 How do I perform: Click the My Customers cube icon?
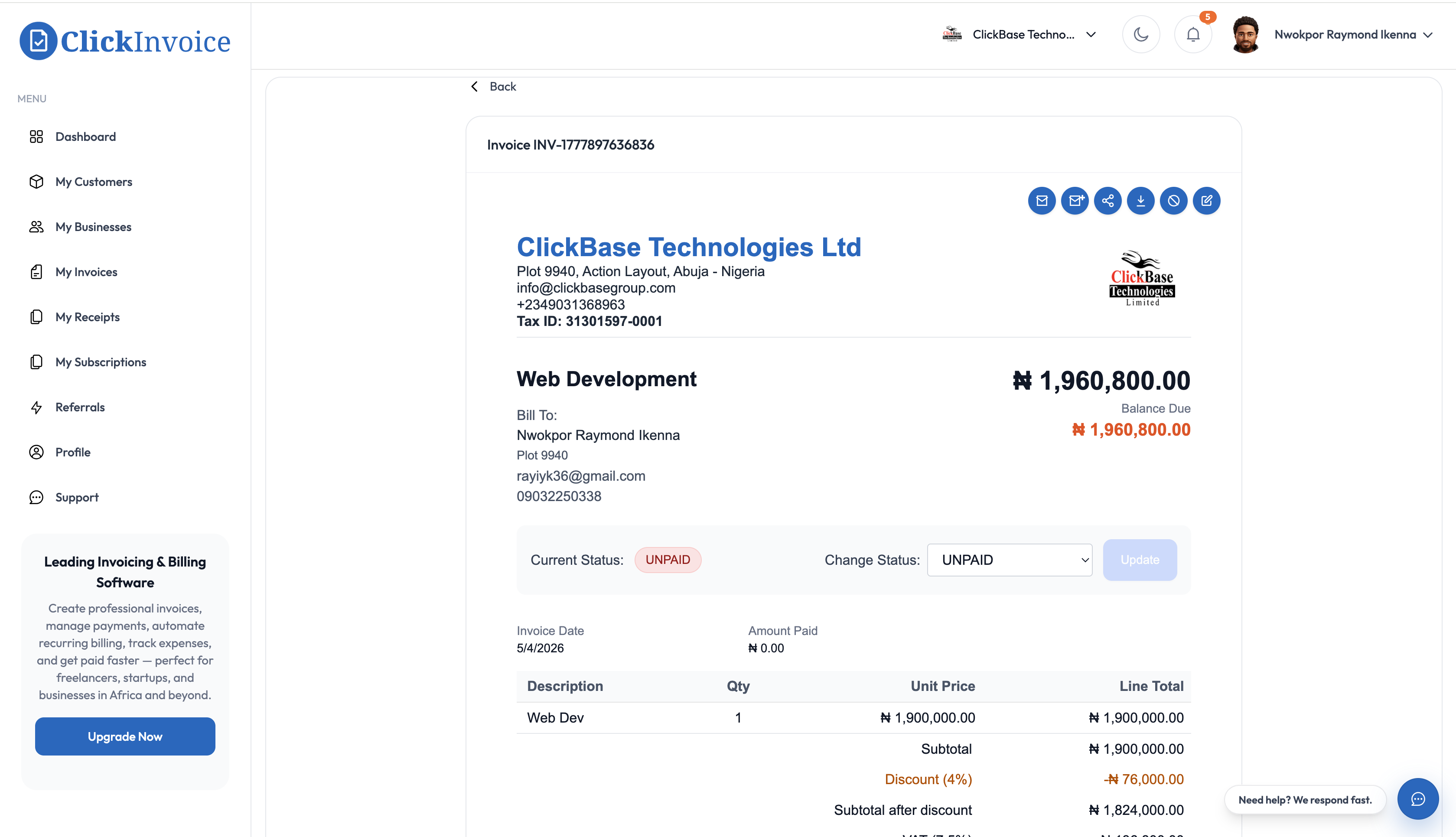coord(36,182)
